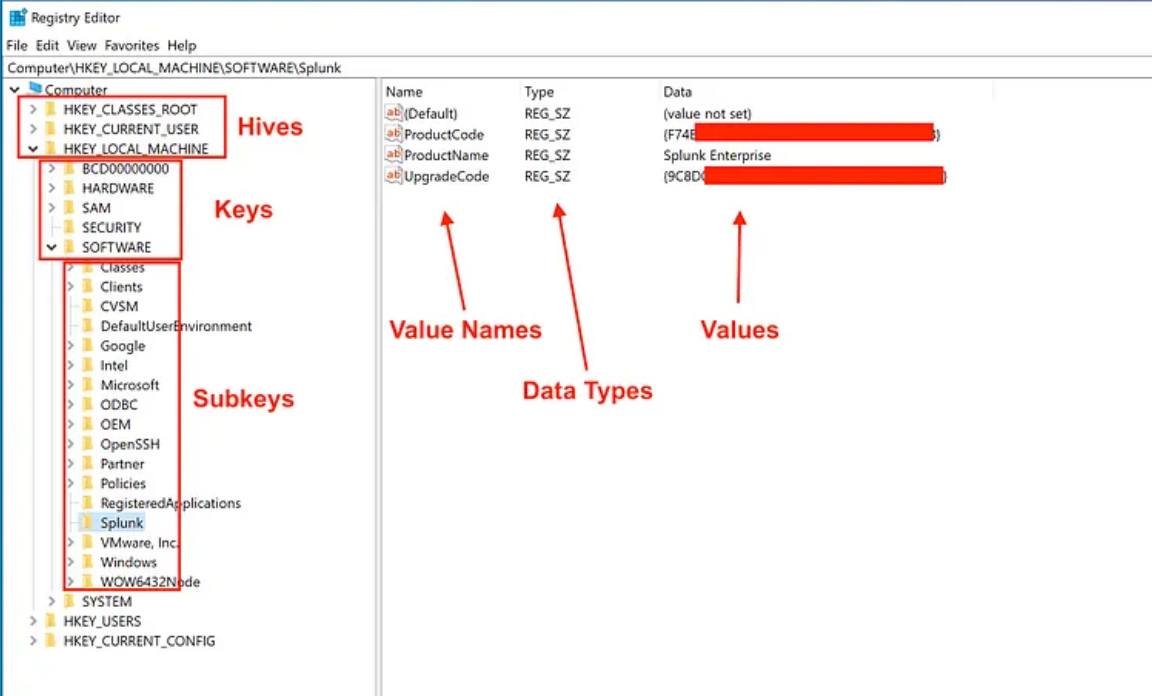
Task: Expand the HKEY_CURRENT_USER hive
Action: 33,129
